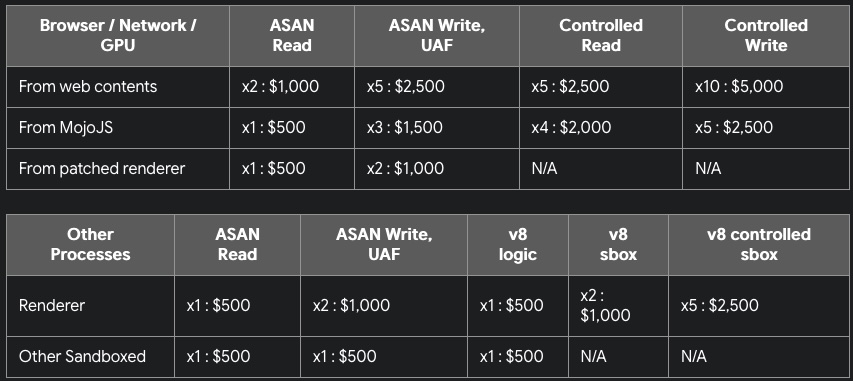Image resolution: width=853 pixels, height=381 pixels.
Task: Select the 'v8 controlled sbox' column header
Action: coord(758,244)
